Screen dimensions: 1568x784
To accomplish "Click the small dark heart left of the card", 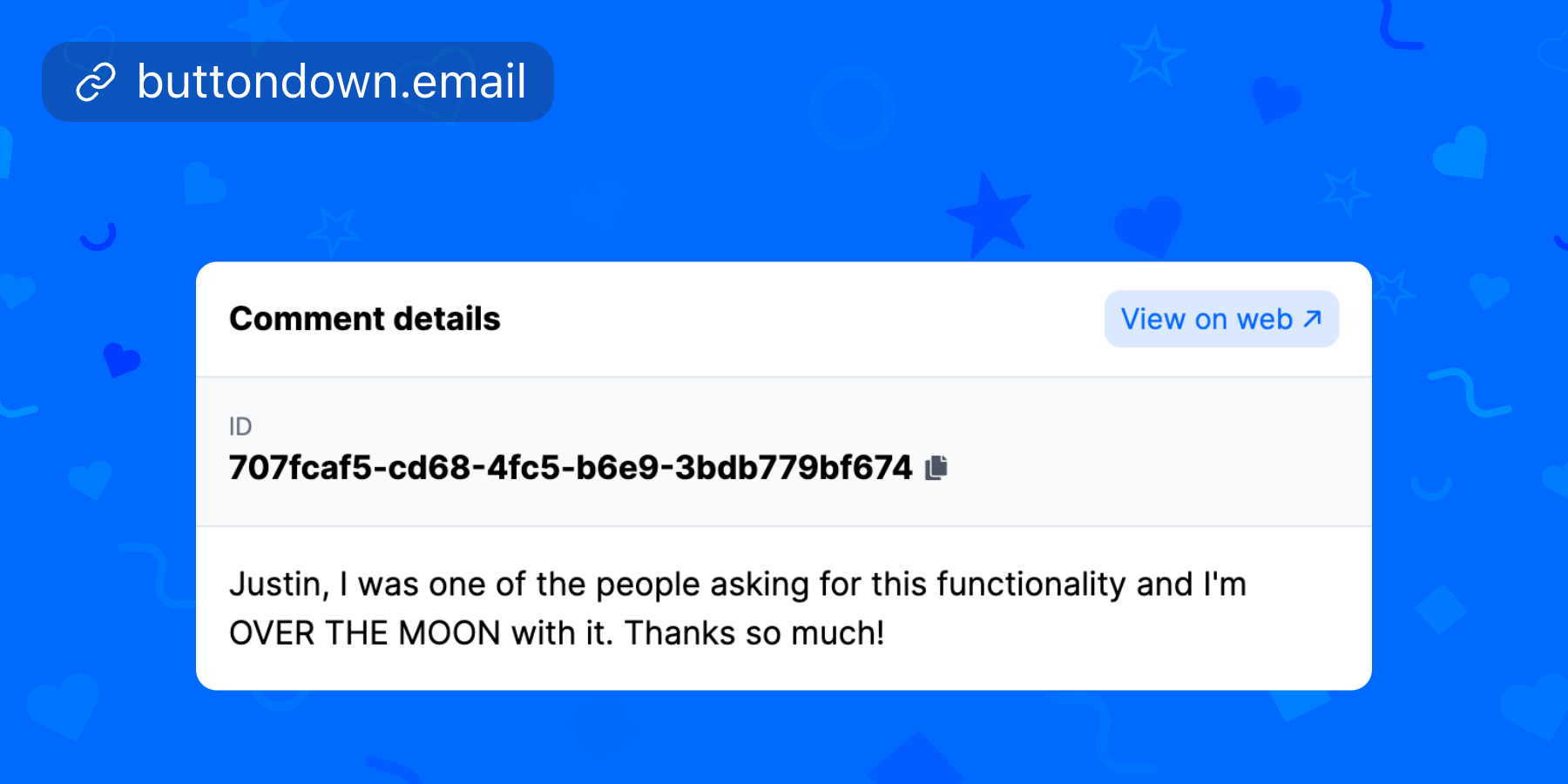I will [x=120, y=359].
